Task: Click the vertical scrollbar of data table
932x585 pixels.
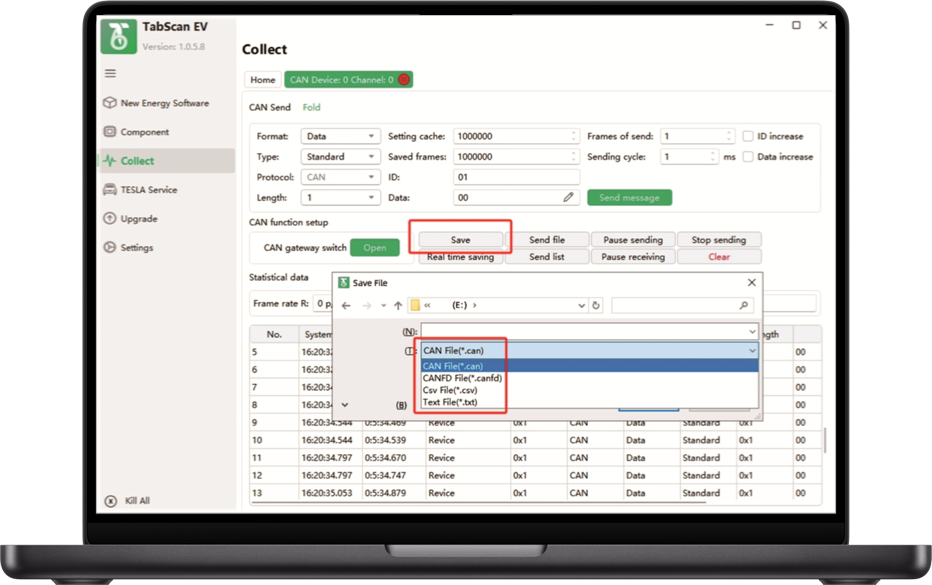Action: coord(825,440)
